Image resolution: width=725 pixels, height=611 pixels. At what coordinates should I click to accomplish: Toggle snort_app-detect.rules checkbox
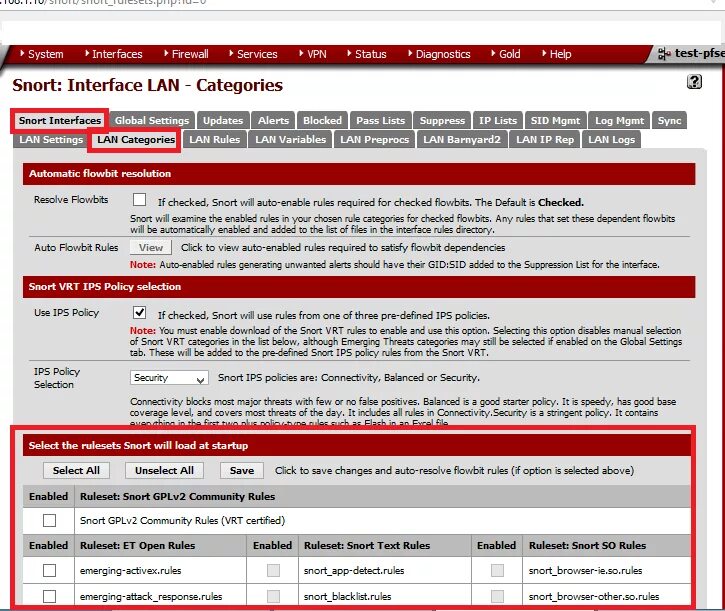[x=273, y=570]
